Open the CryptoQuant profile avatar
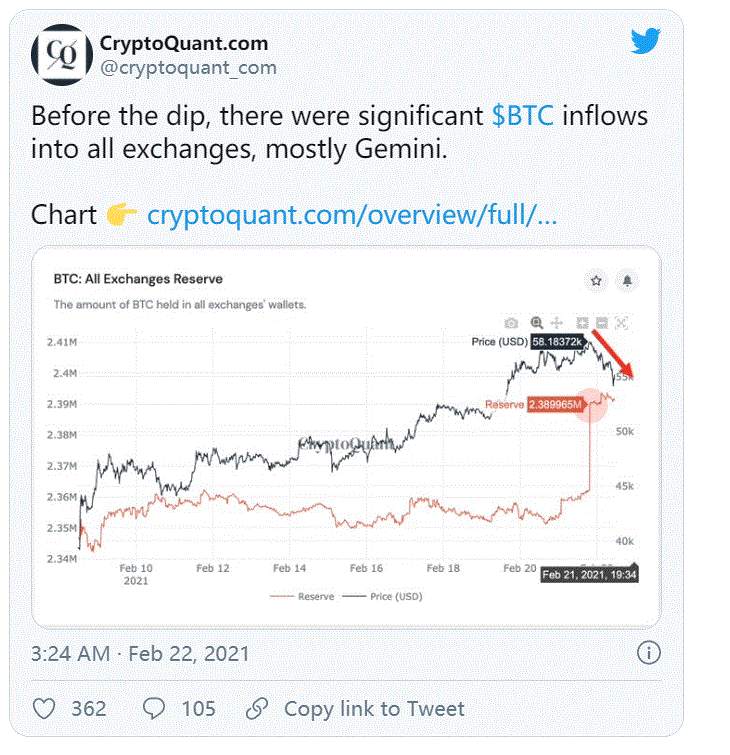This screenshot has width=730, height=755. coord(62,55)
